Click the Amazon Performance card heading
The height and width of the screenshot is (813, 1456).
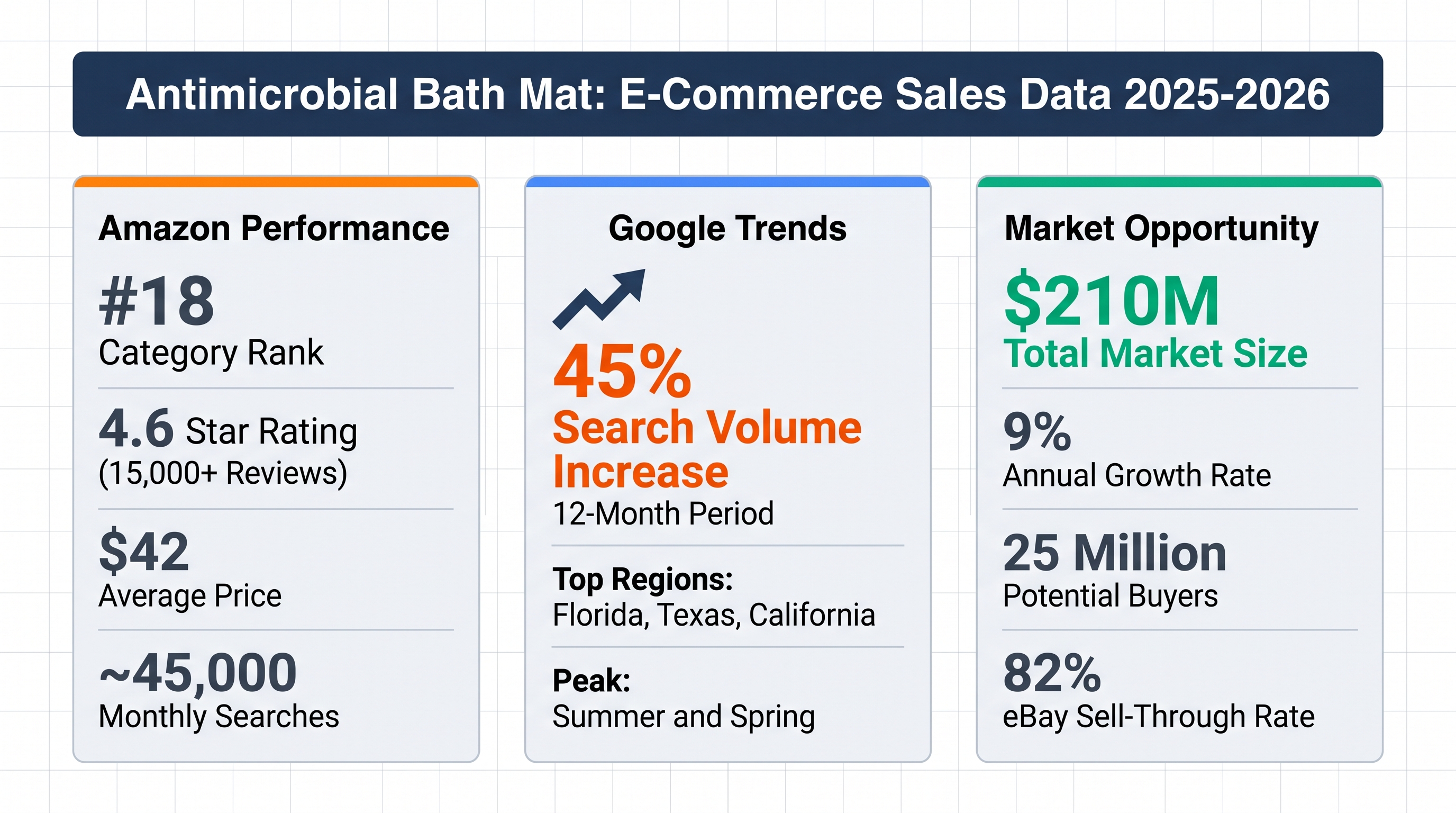(274, 229)
